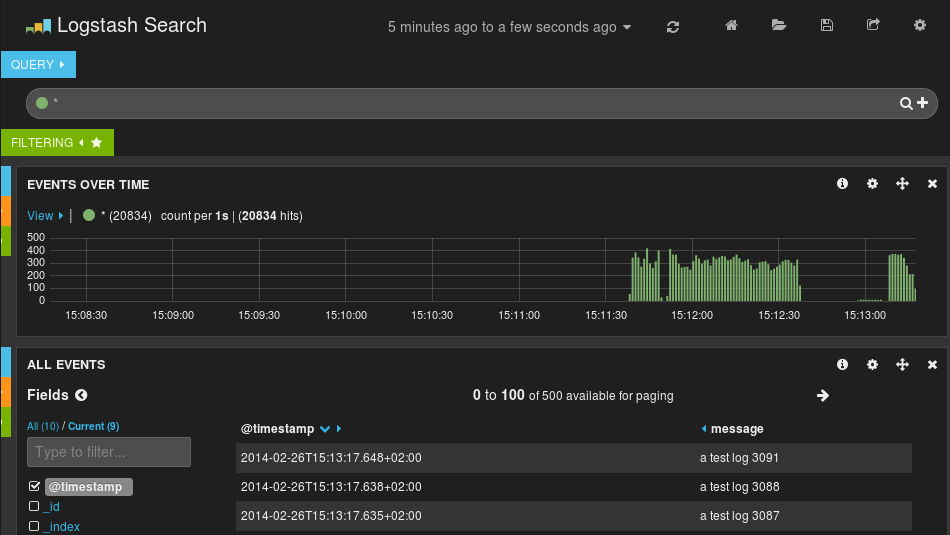Image resolution: width=950 pixels, height=535 pixels.
Task: Click the _id field name
Action: pyautogui.click(x=51, y=507)
